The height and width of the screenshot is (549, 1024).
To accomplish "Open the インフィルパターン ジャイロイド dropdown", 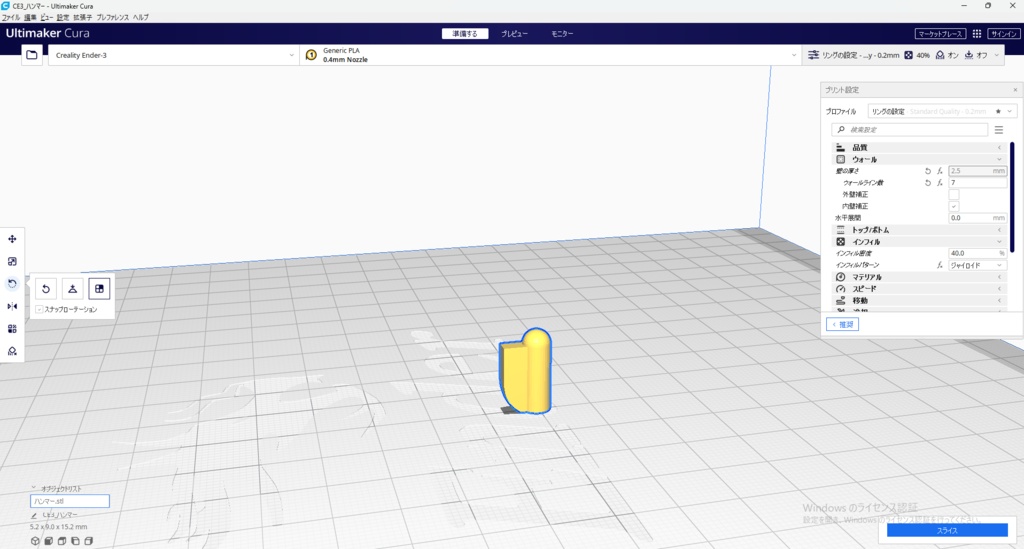I will coord(977,265).
